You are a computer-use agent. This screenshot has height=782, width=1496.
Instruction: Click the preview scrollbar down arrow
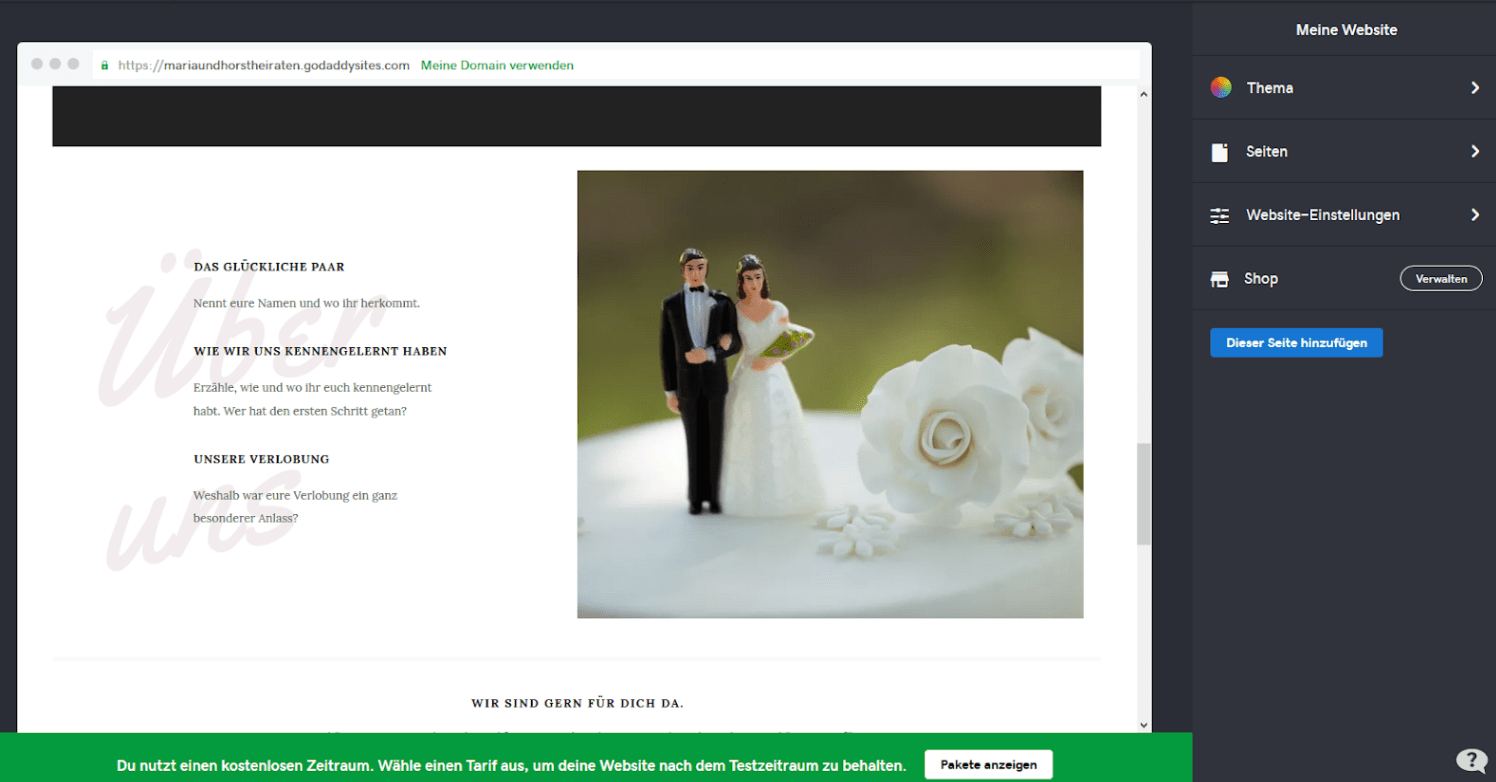click(x=1144, y=725)
